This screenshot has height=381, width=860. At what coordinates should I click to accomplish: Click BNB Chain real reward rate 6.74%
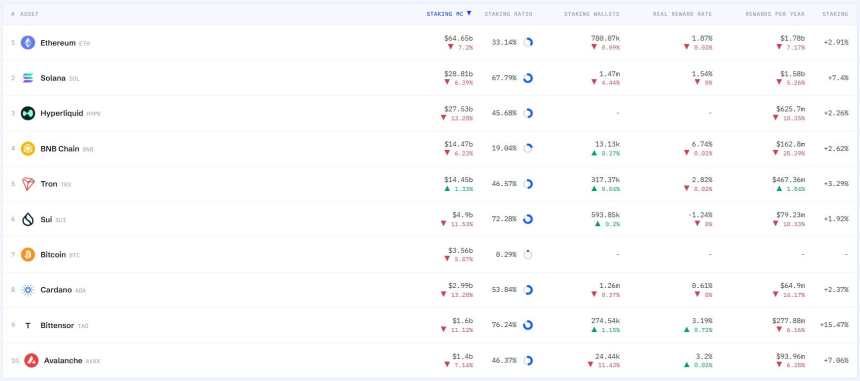click(701, 144)
